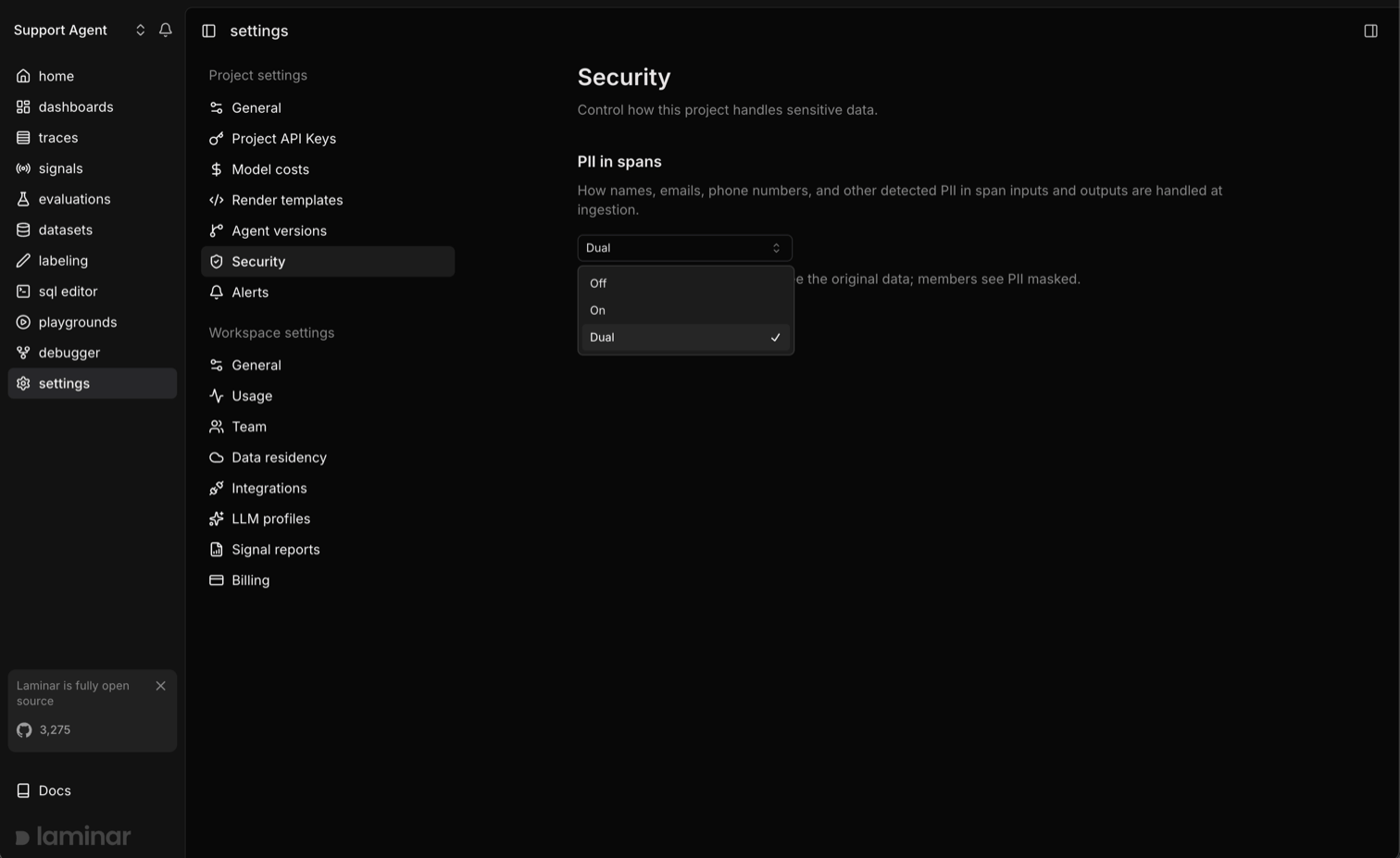The width and height of the screenshot is (1400, 858).
Task: Open Agent versions settings
Action: tap(328, 230)
